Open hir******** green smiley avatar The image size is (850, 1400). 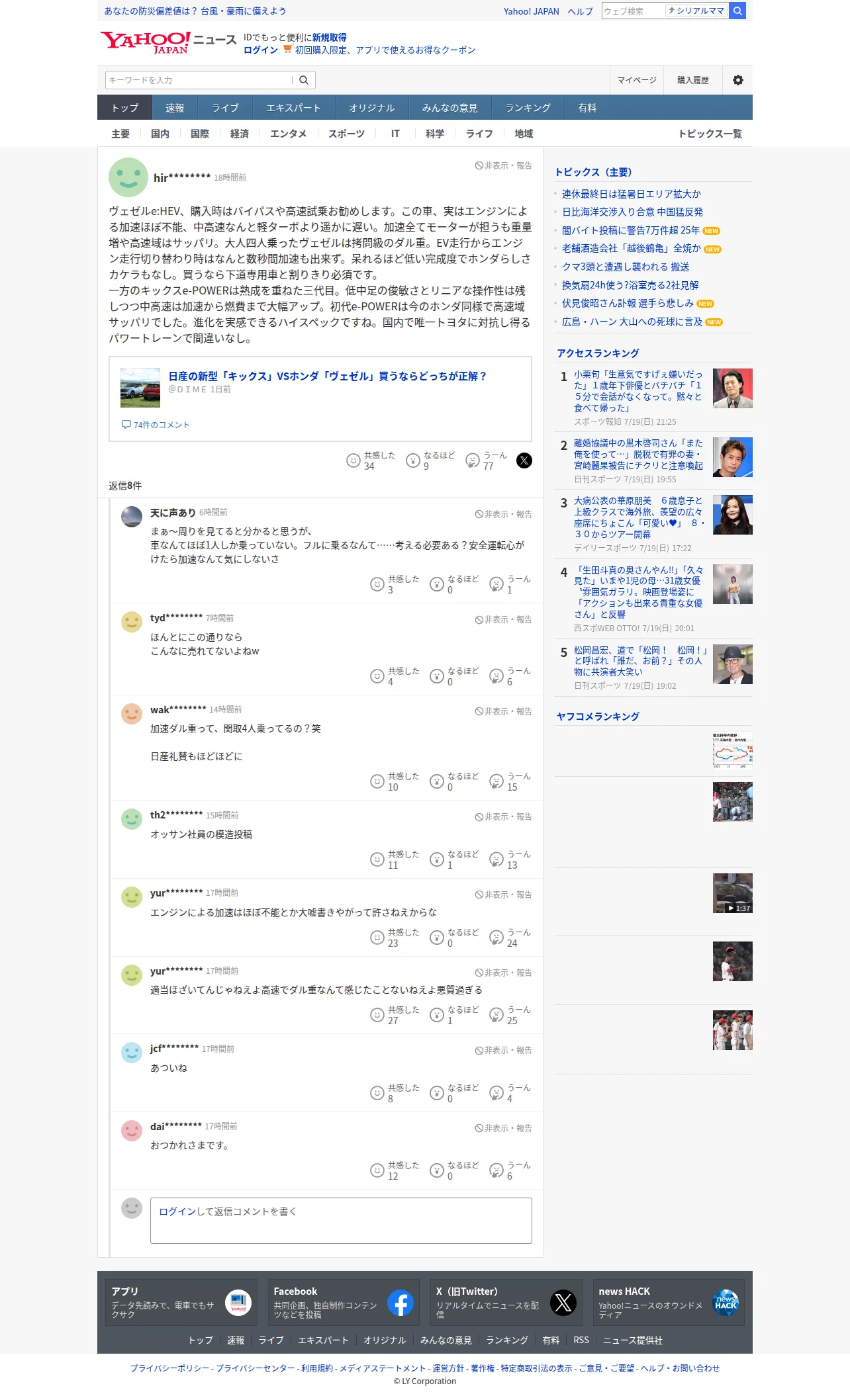click(x=128, y=177)
